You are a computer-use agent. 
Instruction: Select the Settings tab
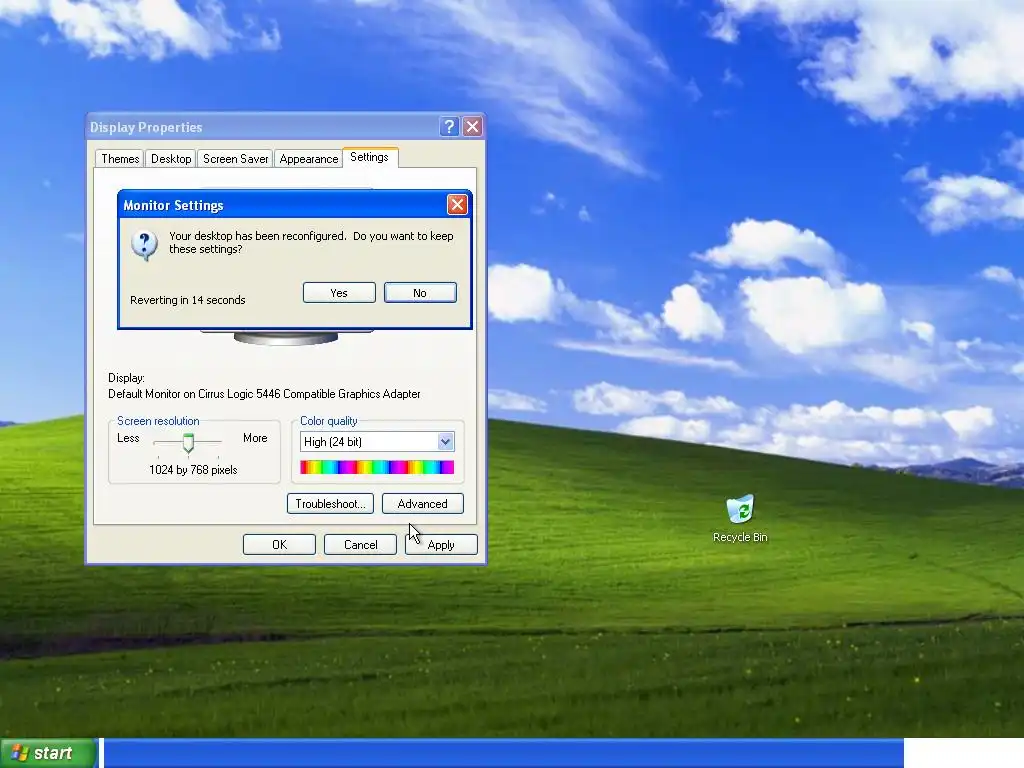370,157
